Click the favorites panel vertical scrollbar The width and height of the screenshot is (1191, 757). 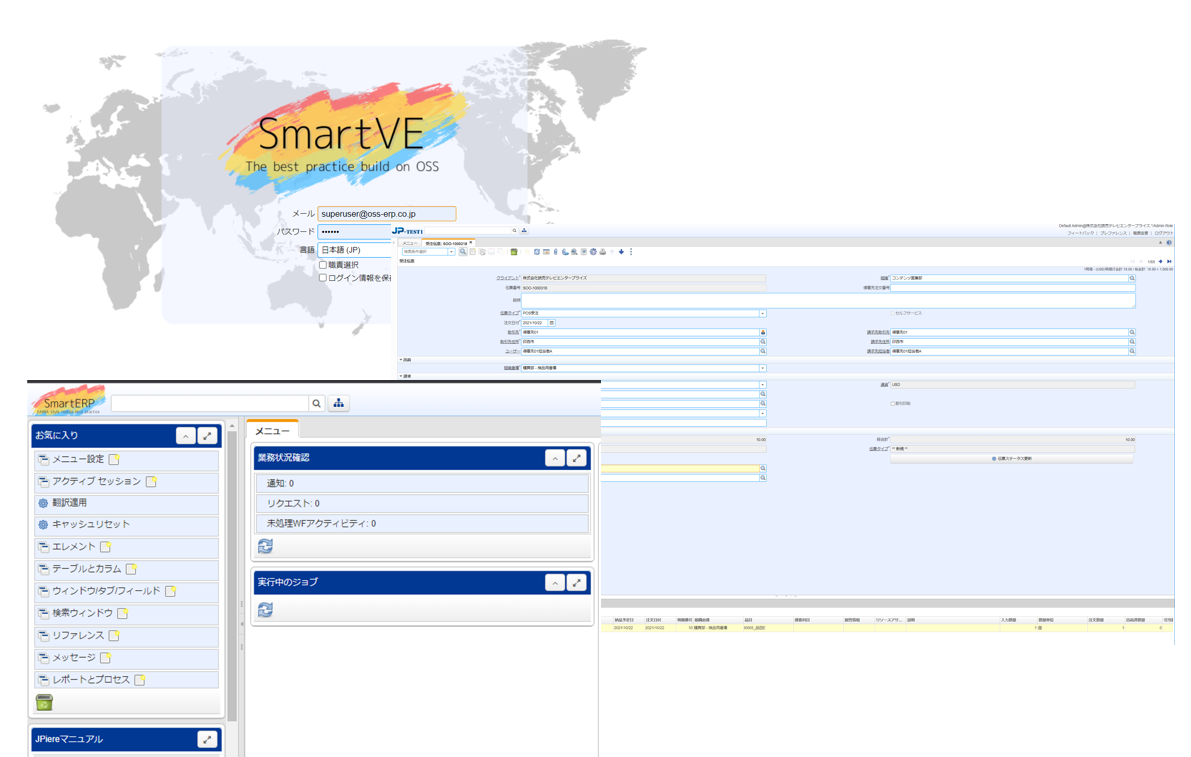point(232,577)
